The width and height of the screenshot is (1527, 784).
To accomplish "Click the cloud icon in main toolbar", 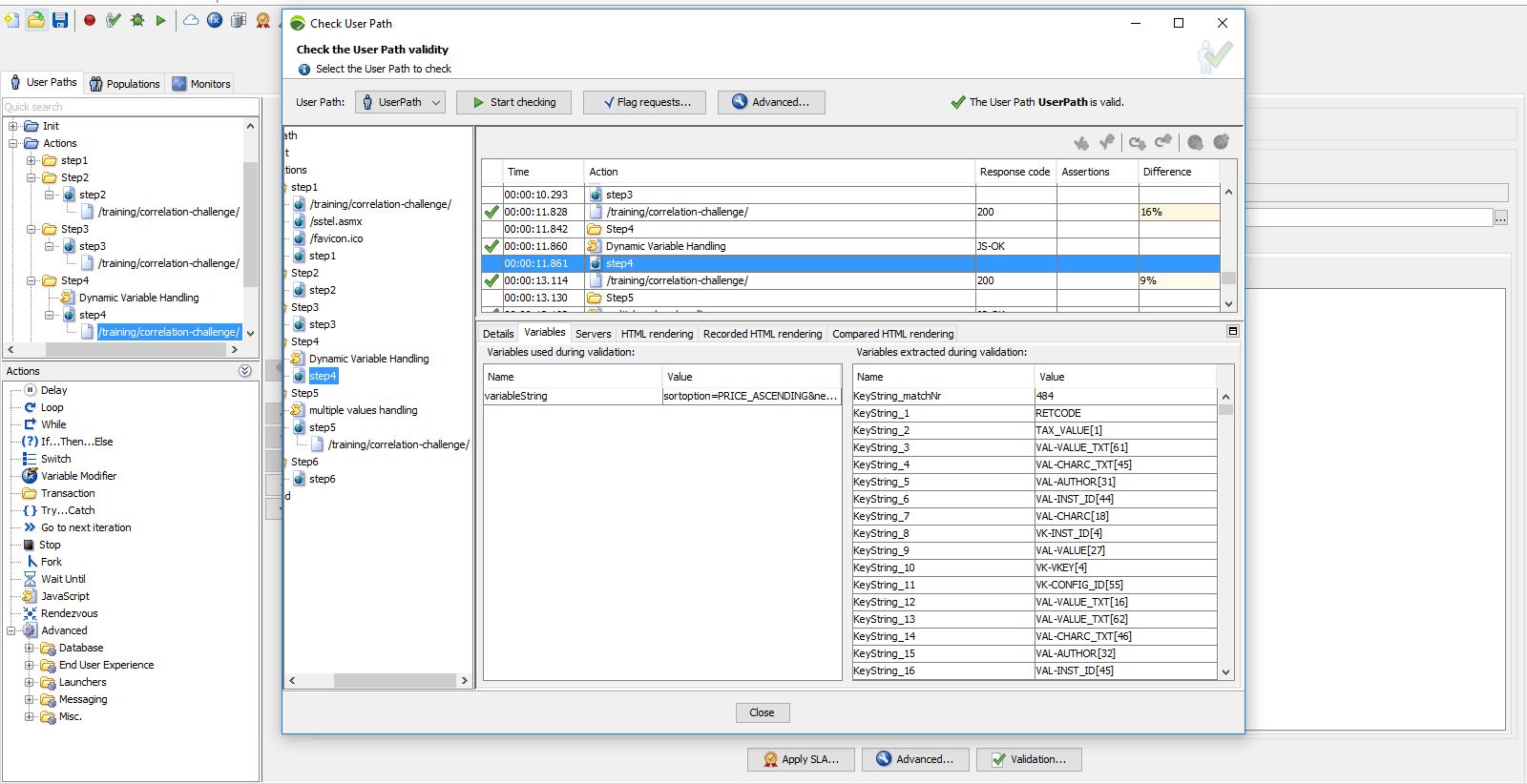I will click(x=191, y=20).
